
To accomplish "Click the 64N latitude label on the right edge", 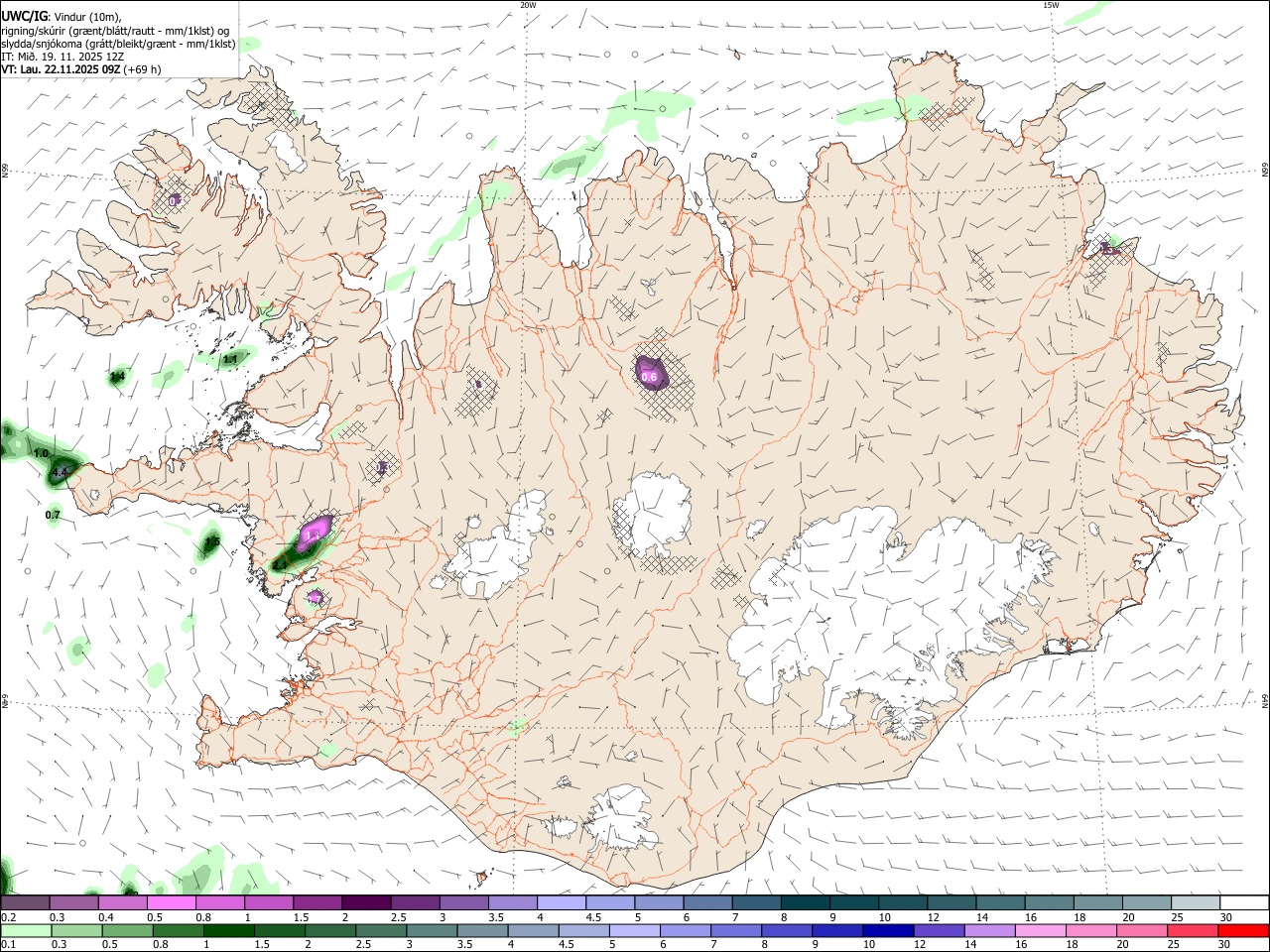I will point(1264,700).
